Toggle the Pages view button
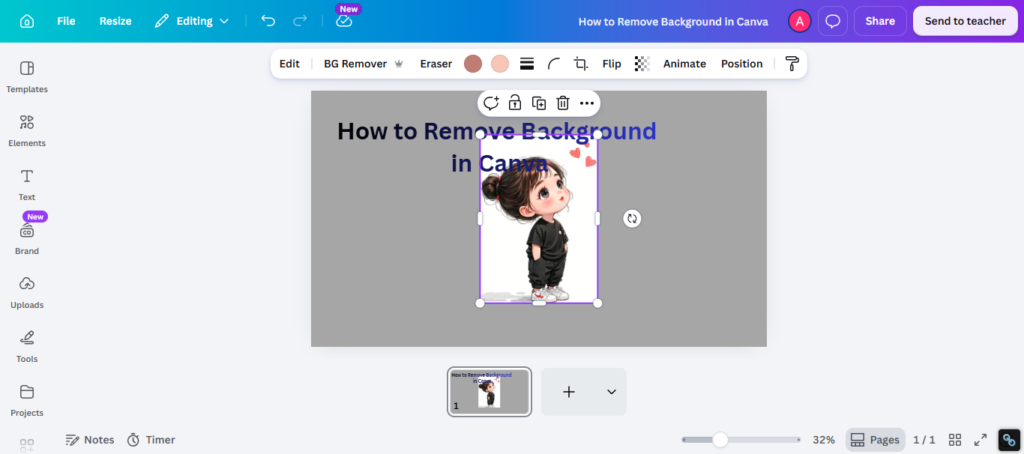Screen dimensions: 1024x454 (875, 440)
